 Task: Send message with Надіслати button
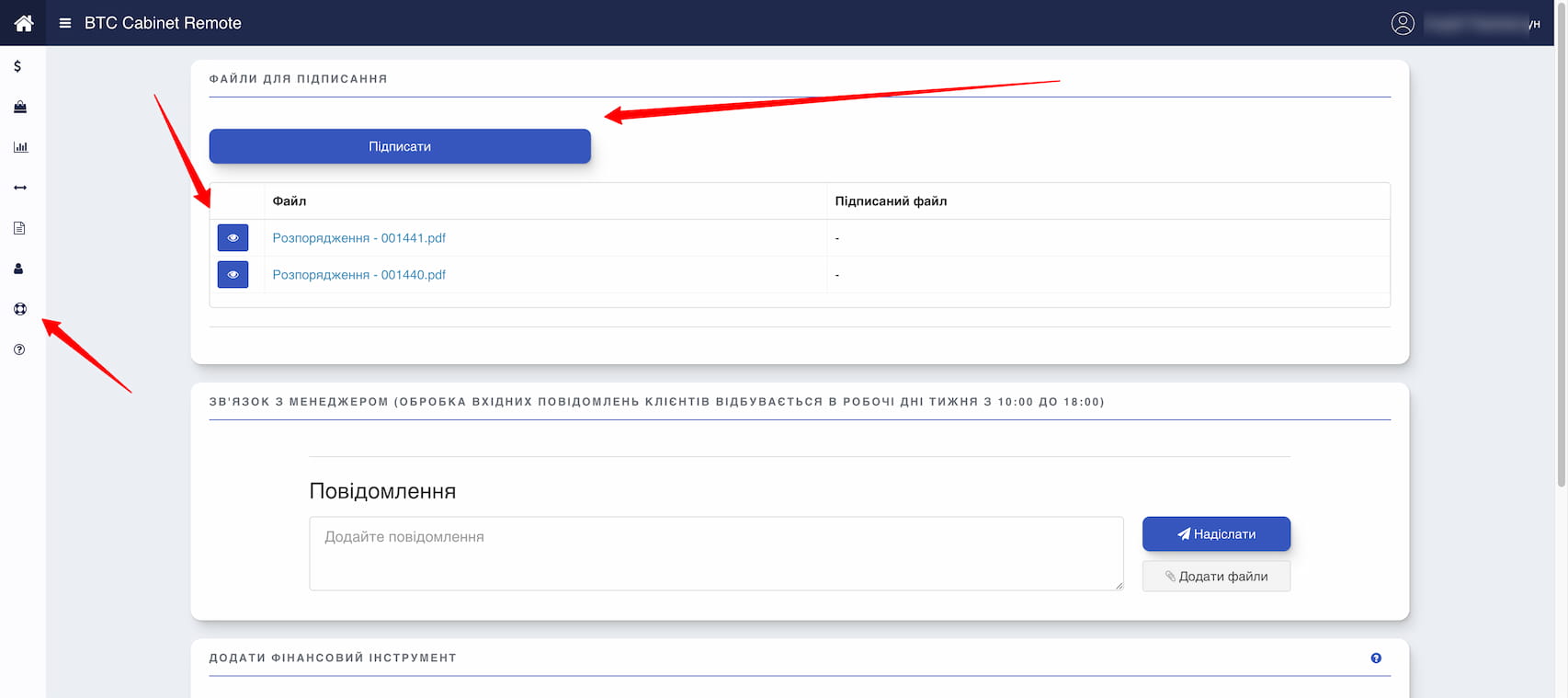(x=1215, y=534)
